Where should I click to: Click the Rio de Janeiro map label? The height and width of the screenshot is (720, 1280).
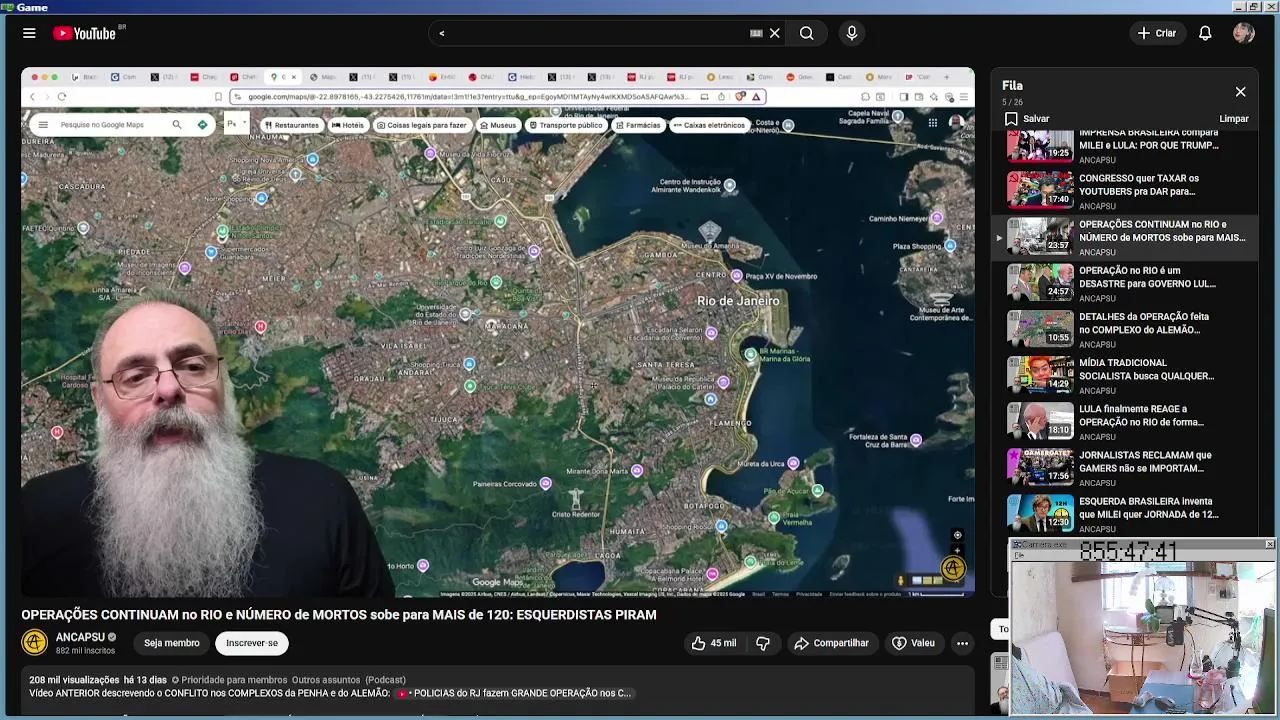click(x=738, y=301)
